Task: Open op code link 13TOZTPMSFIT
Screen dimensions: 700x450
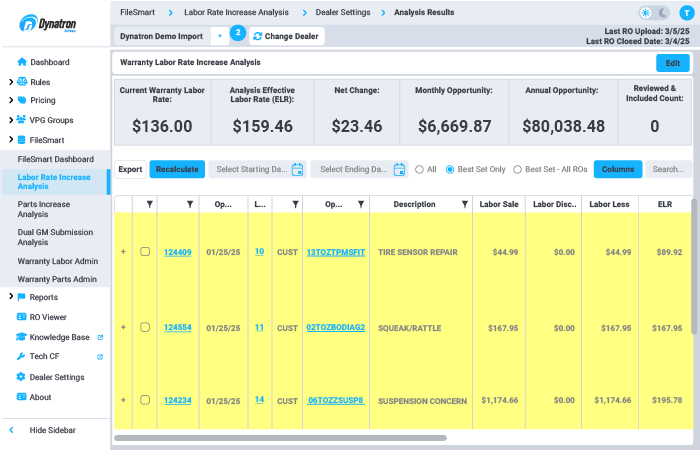Action: click(336, 252)
